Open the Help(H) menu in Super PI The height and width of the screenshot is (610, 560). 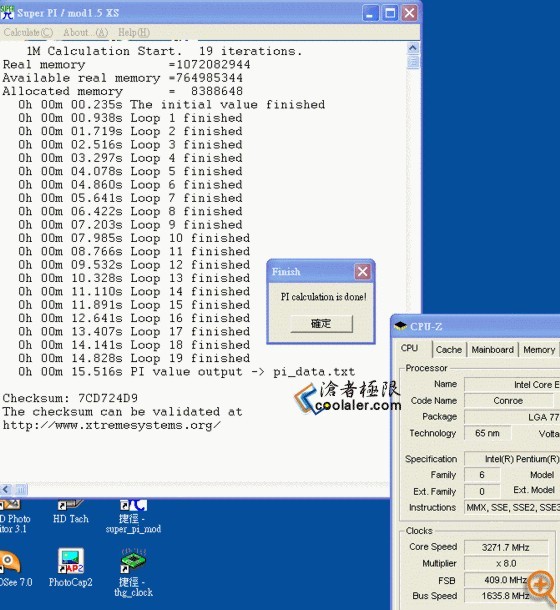[x=133, y=32]
